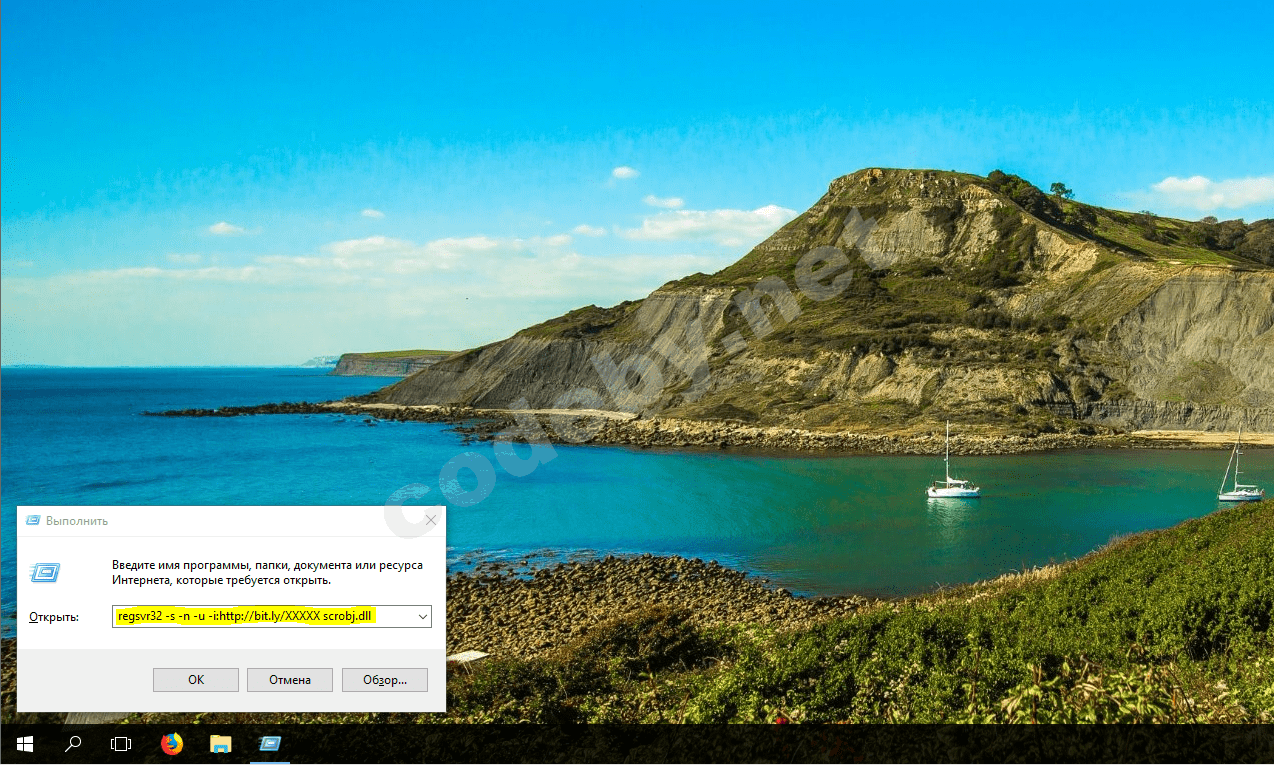Screen dimensions: 1274x765
Task: Confirm the command with the OK button
Action: click(x=196, y=680)
